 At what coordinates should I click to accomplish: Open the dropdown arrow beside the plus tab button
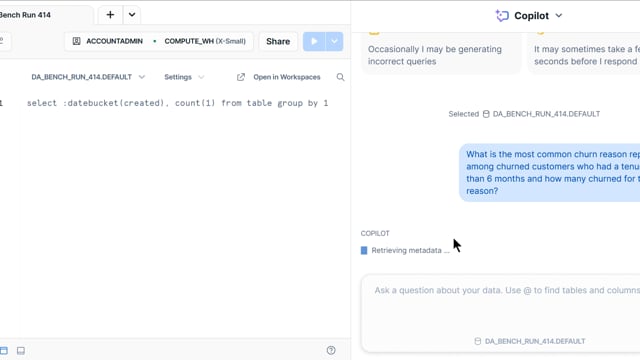(132, 15)
